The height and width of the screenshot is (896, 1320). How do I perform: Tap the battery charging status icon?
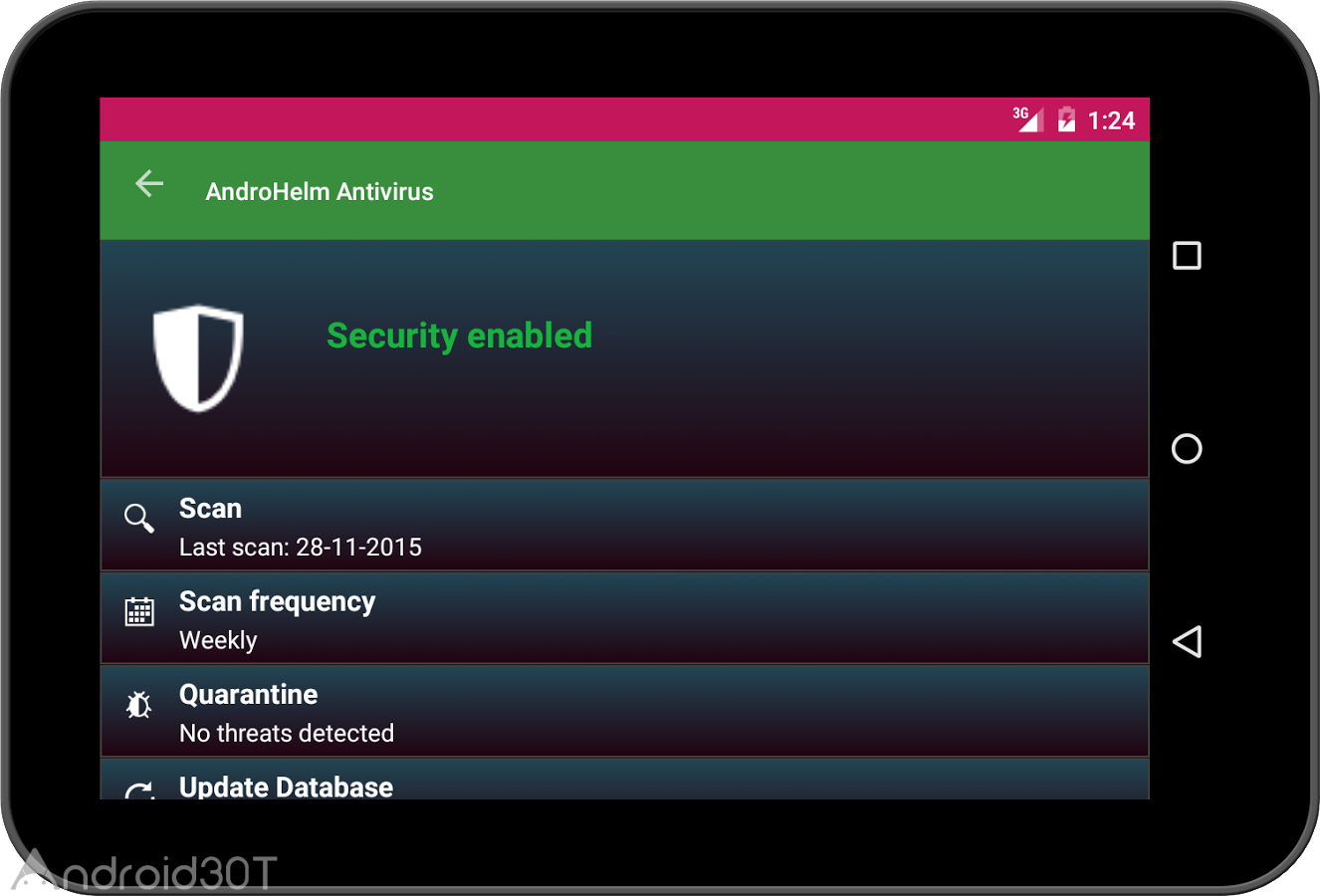coord(1066,119)
